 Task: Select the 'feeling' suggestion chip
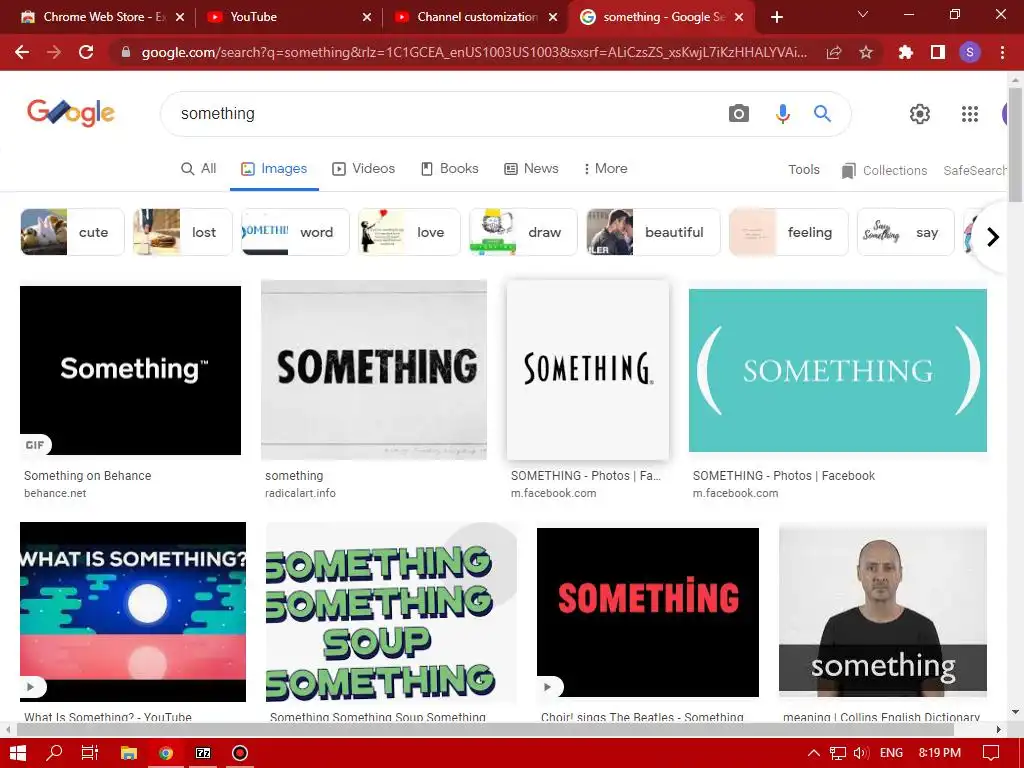click(x=788, y=232)
